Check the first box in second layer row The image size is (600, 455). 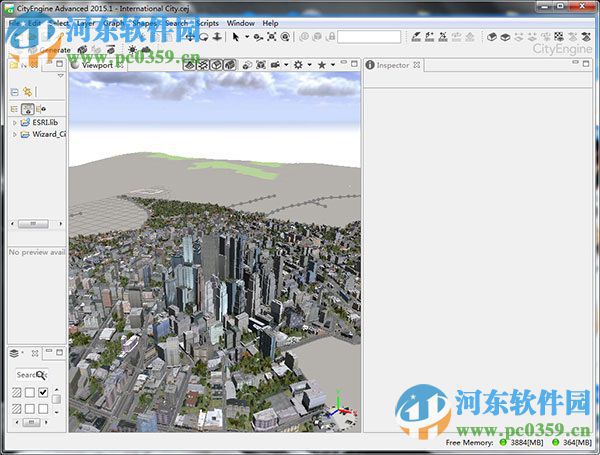tap(29, 409)
